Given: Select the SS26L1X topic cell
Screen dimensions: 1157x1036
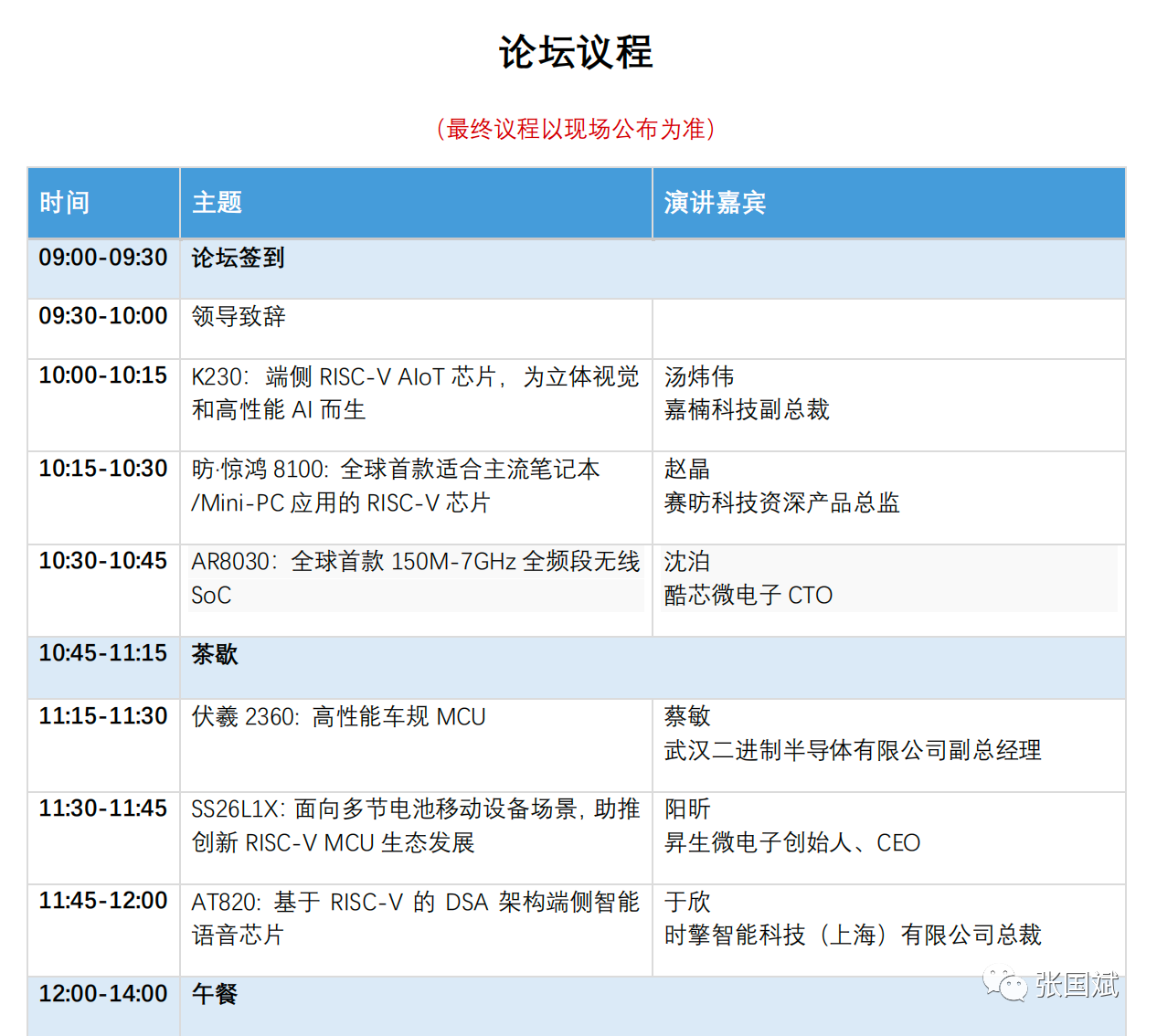Looking at the screenshot, I should click(x=415, y=826).
